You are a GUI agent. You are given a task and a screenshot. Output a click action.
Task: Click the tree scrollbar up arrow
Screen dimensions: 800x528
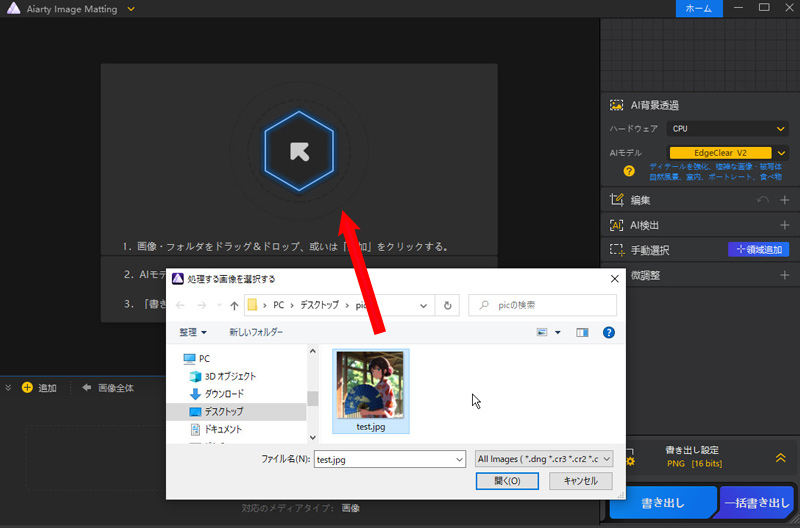(312, 351)
